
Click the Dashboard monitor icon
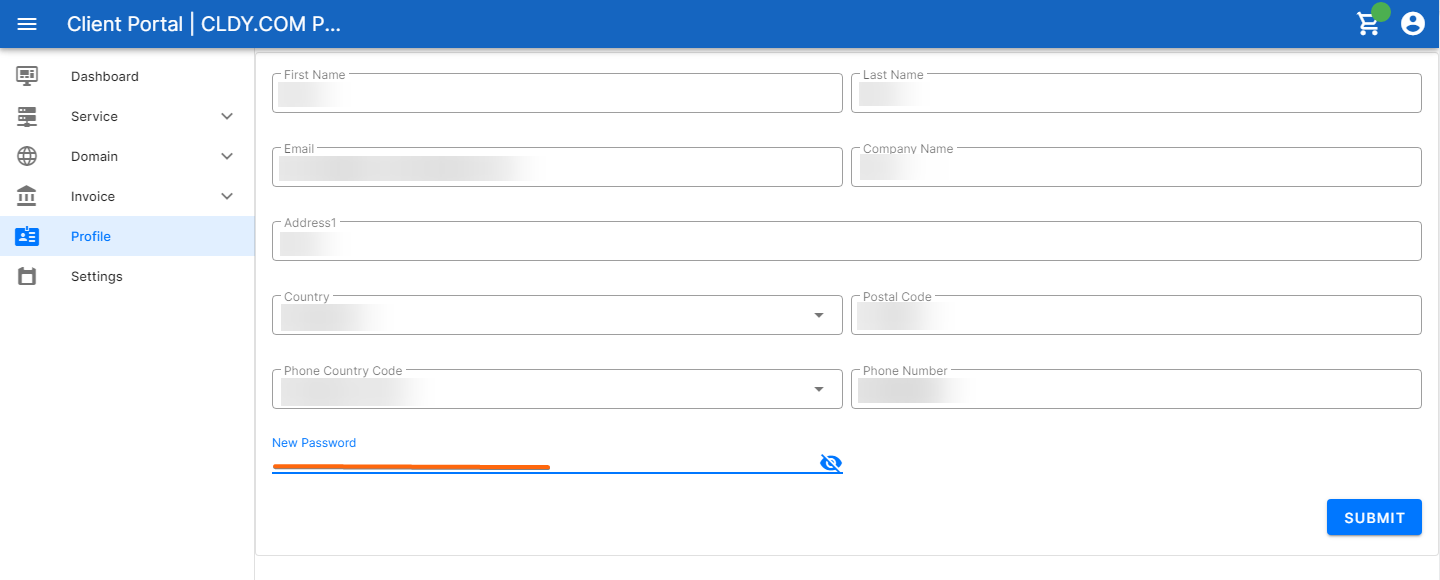point(27,76)
